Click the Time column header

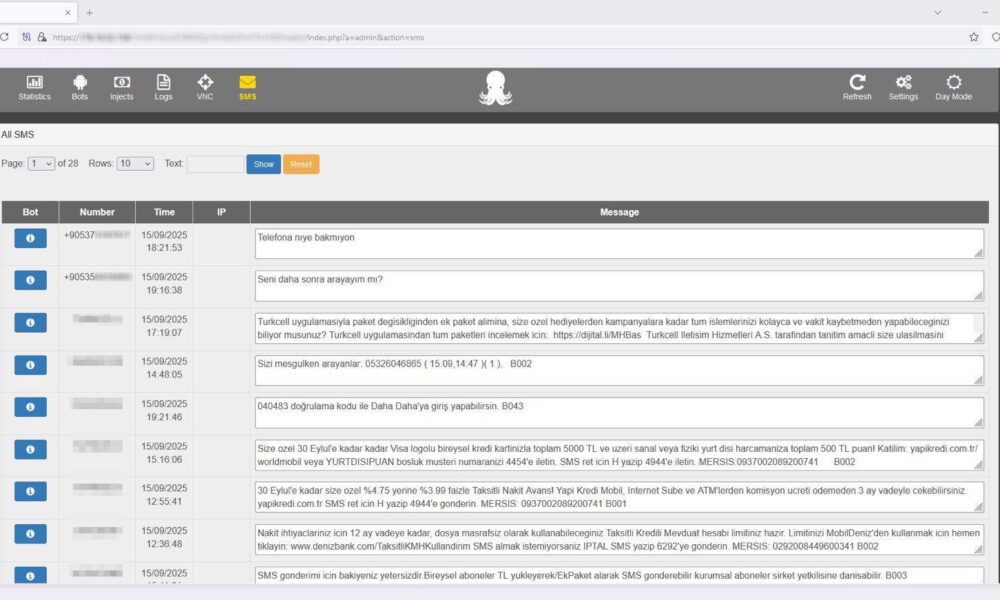(164, 212)
